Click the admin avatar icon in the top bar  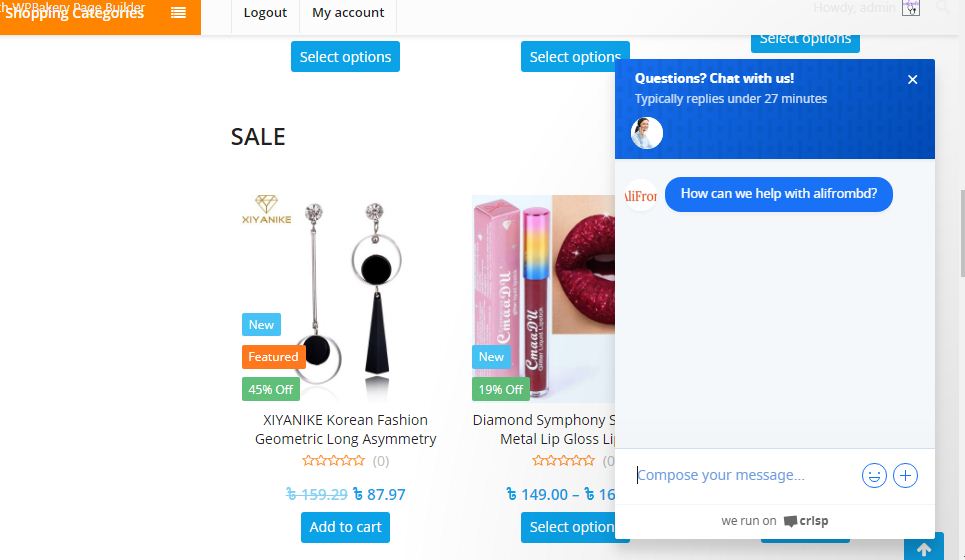911,8
